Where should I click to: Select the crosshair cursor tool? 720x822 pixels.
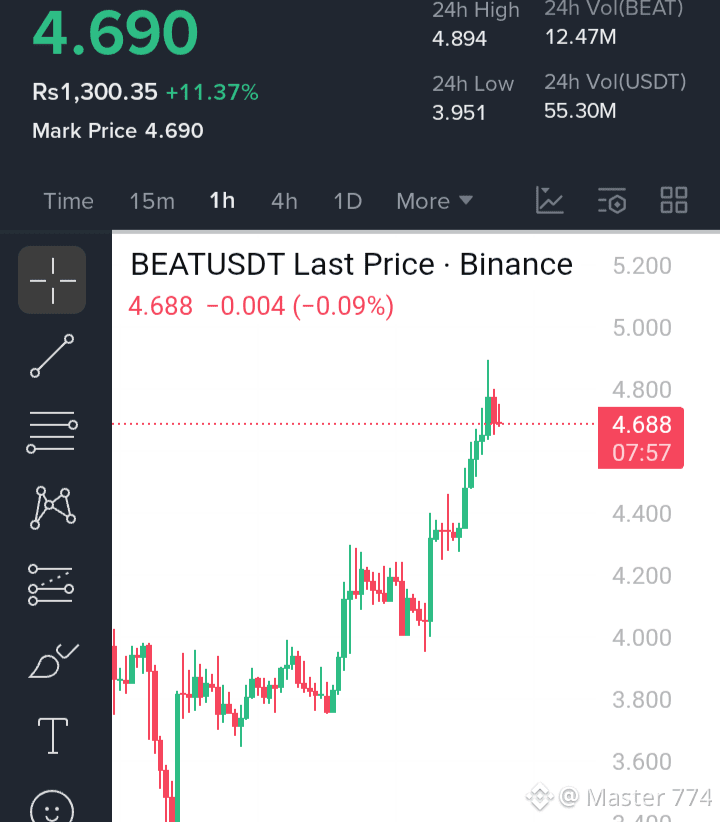pyautogui.click(x=52, y=280)
